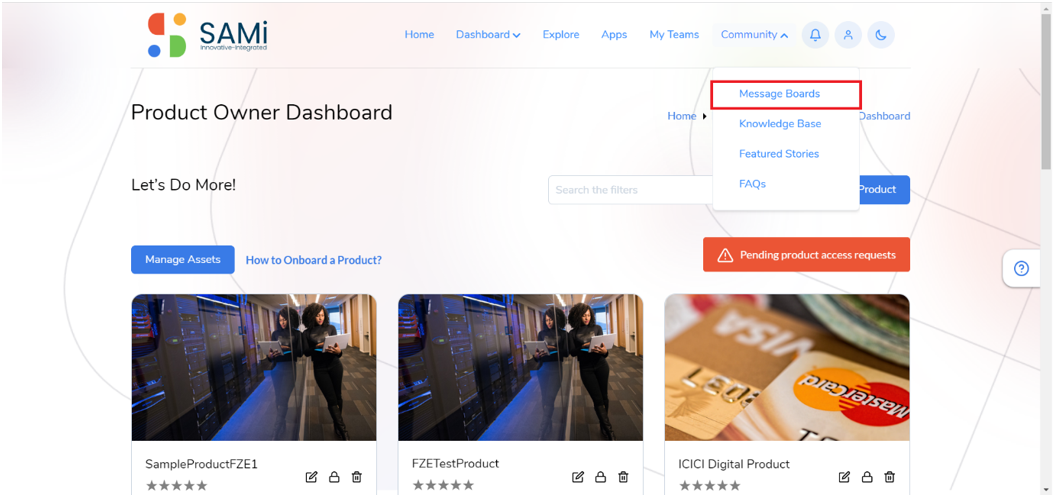Toggle dark mode moon icon
The image size is (1055, 500).
click(881, 35)
